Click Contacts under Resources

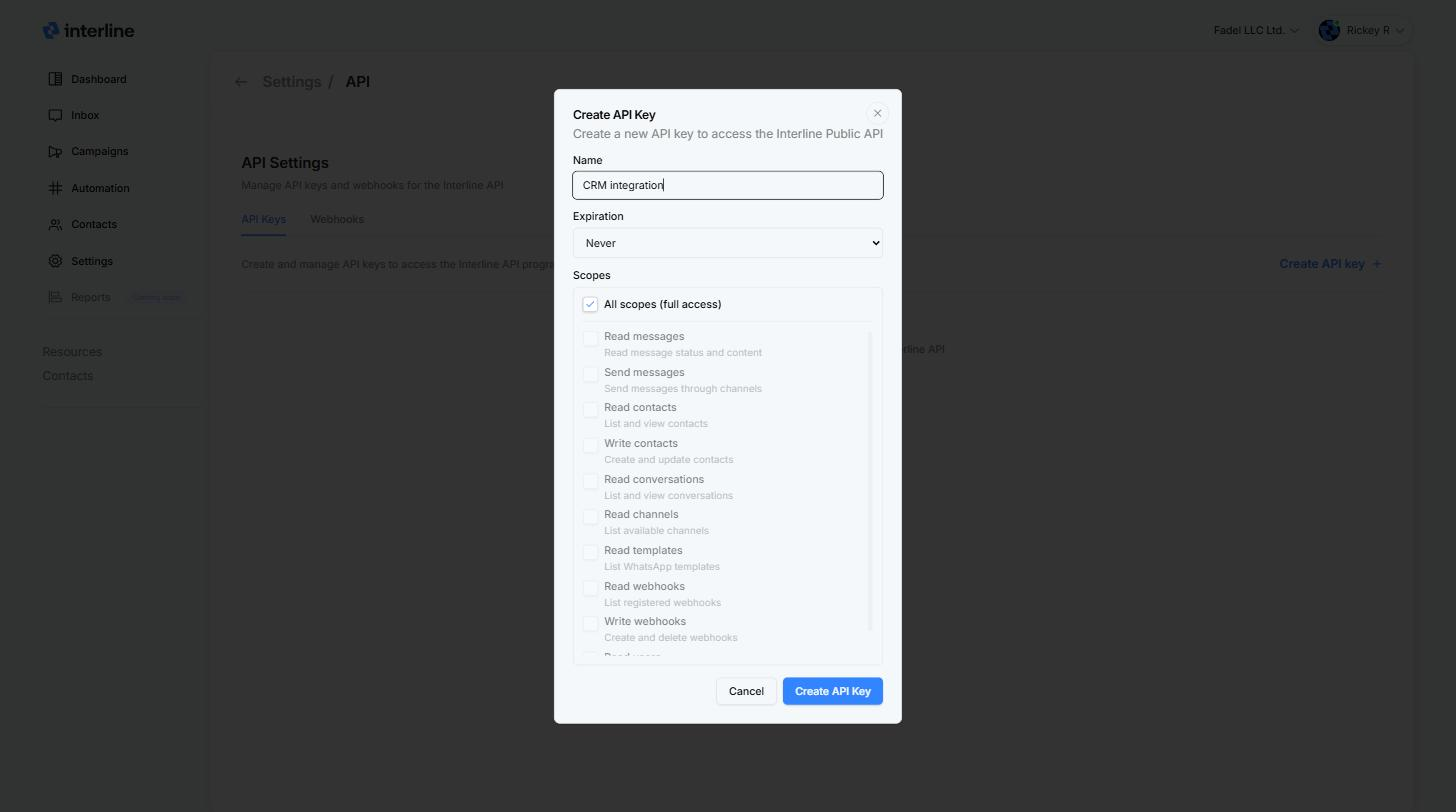(67, 376)
